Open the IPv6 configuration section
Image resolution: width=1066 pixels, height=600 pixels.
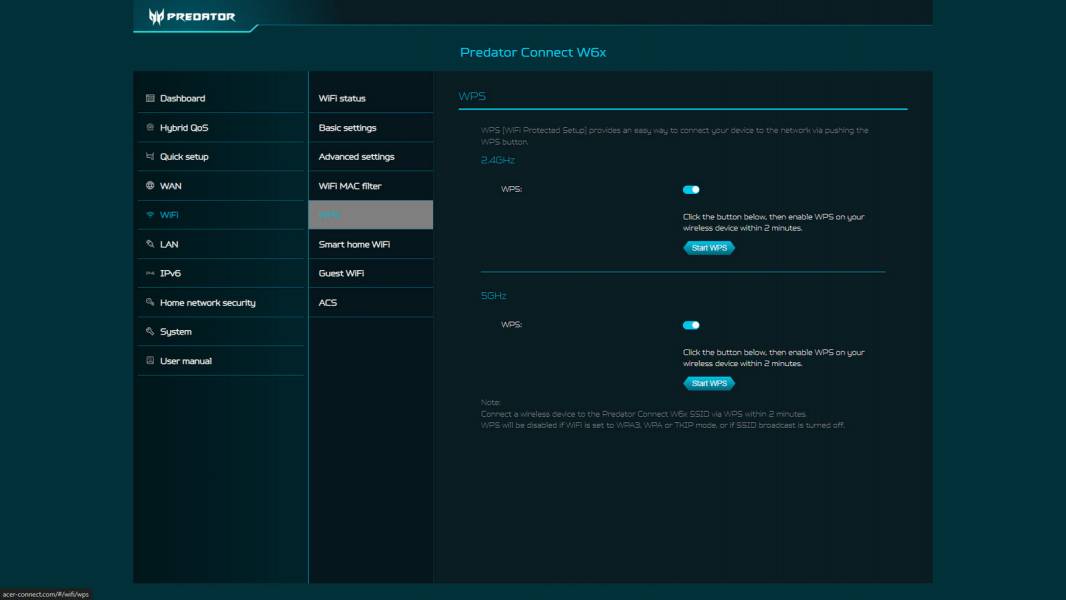pos(172,272)
